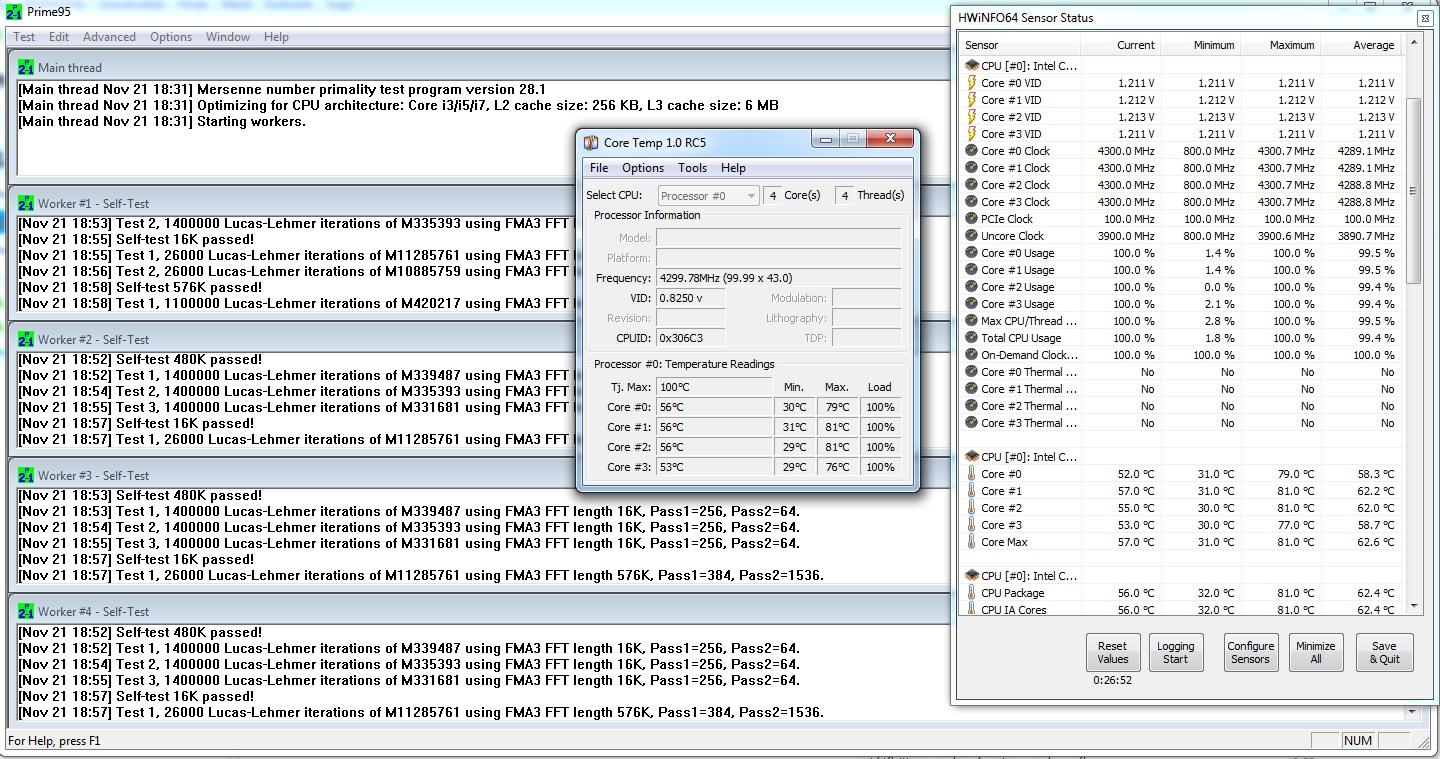The height and width of the screenshot is (759, 1440).
Task: Click the first CPU [#0] Intel chip icon
Action: (x=971, y=66)
